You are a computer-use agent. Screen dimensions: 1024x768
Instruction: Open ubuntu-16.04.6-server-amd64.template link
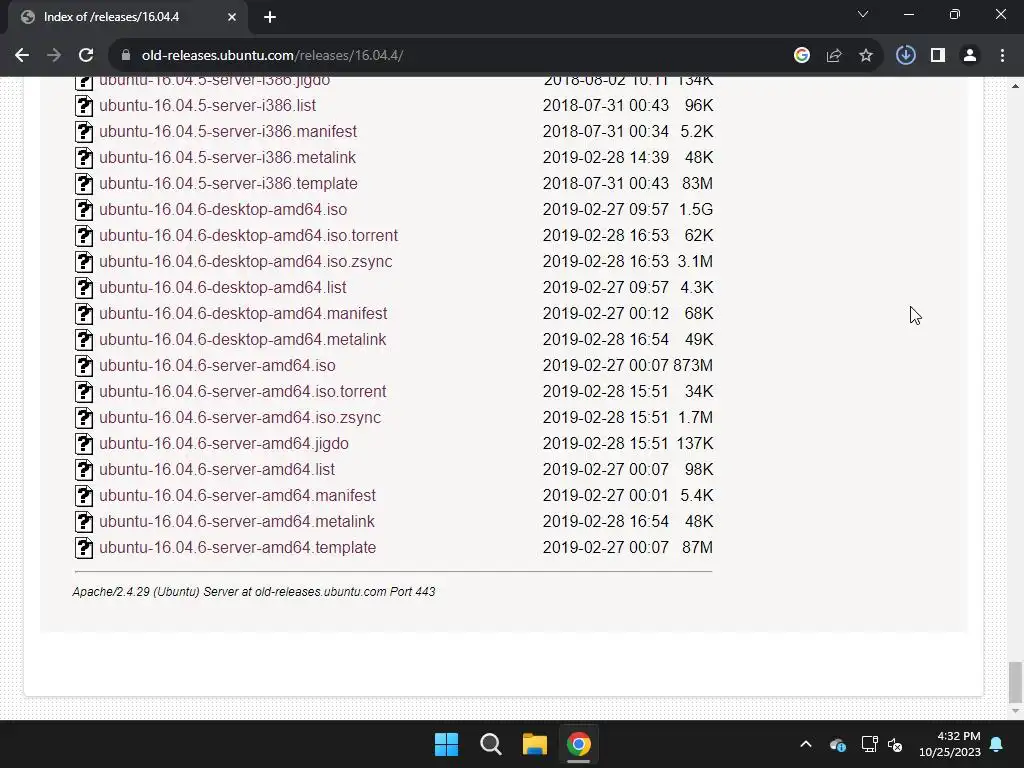click(x=238, y=548)
